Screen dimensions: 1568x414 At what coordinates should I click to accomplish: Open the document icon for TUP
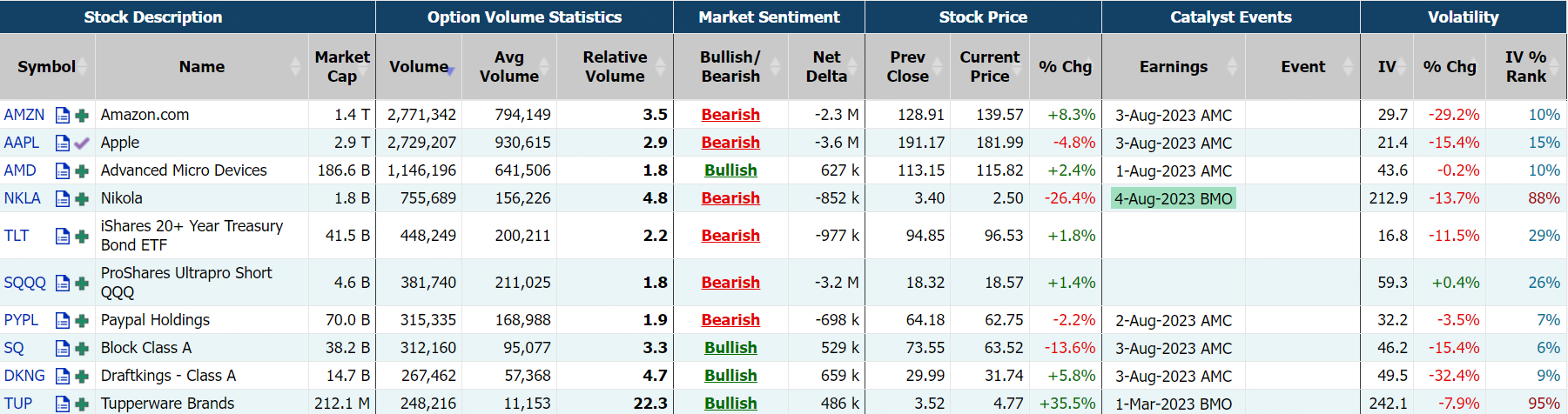(62, 404)
